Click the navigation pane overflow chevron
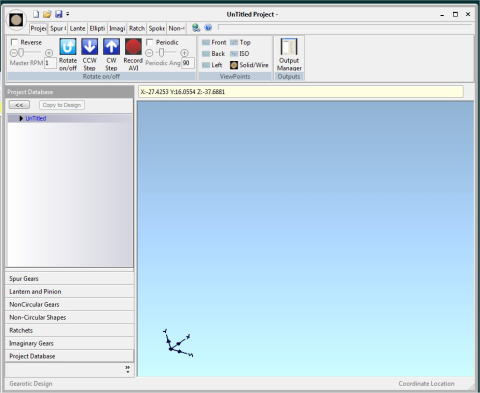The image size is (480, 393). 128,369
